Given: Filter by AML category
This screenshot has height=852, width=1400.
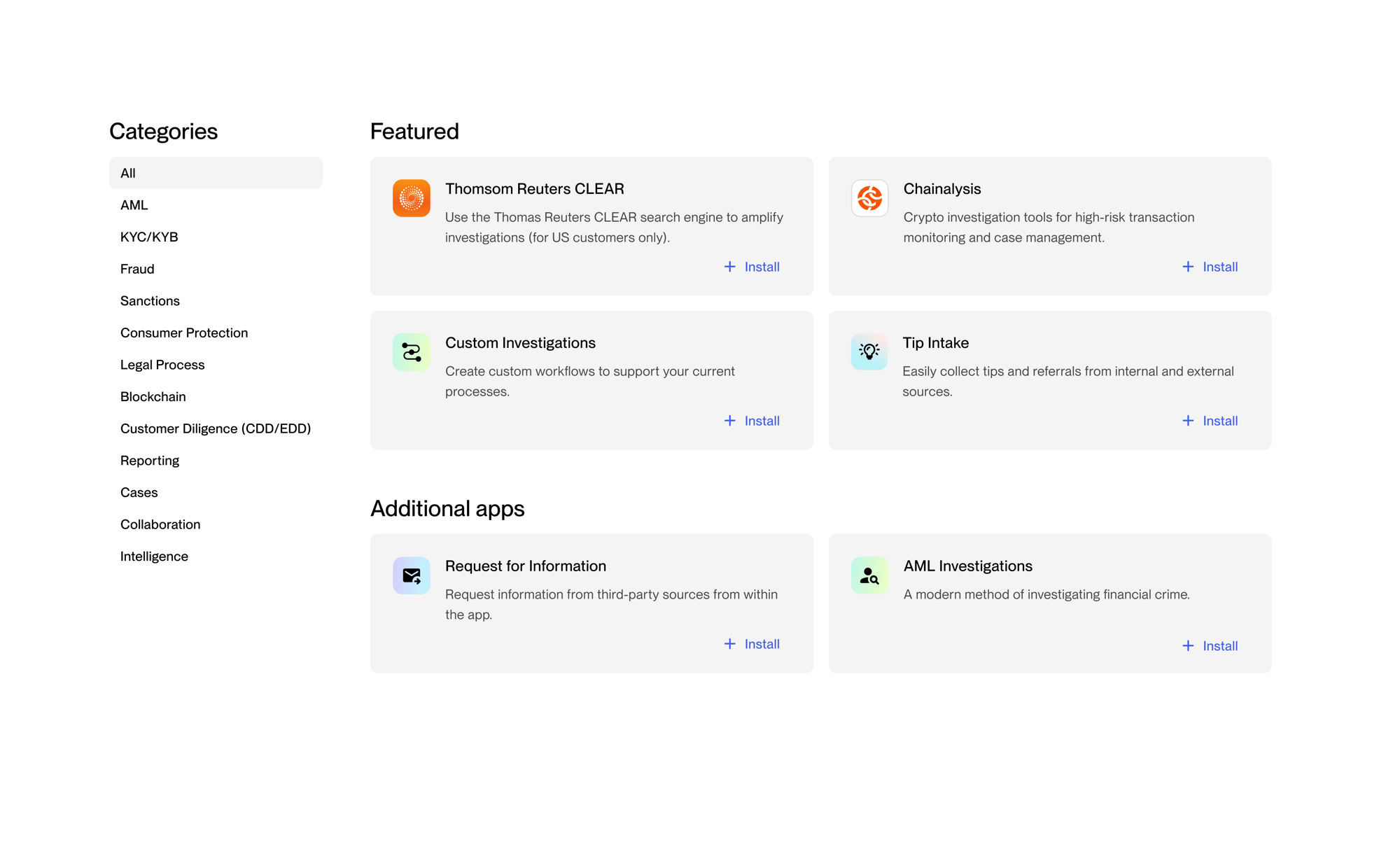Looking at the screenshot, I should [216, 205].
